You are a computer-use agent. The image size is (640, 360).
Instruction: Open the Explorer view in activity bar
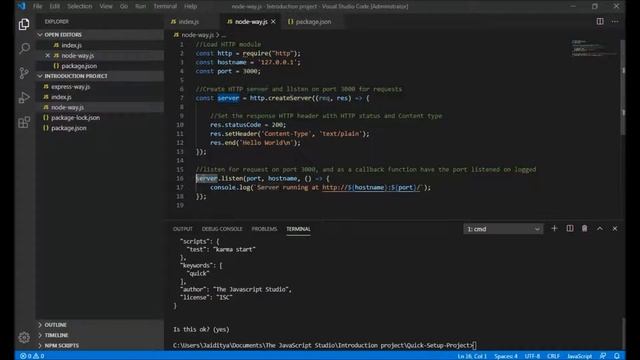[24, 24]
